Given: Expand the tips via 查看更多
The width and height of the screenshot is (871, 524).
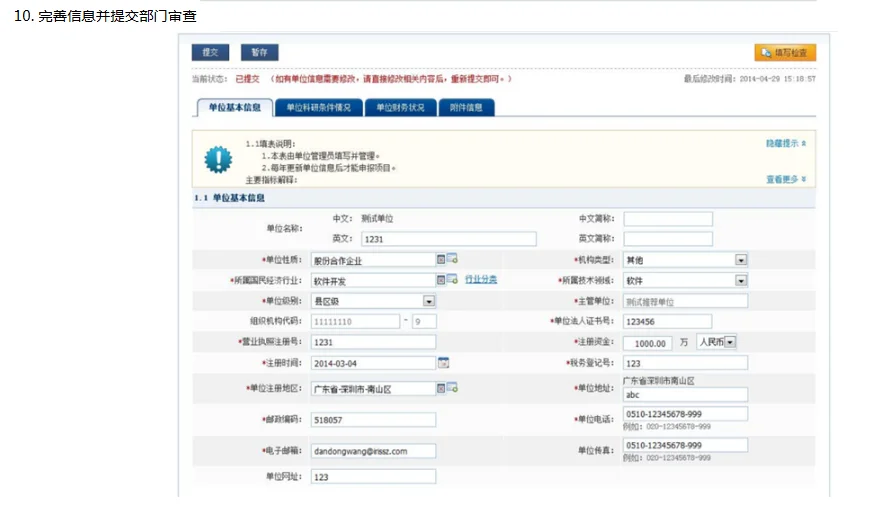Looking at the screenshot, I should (x=786, y=179).
